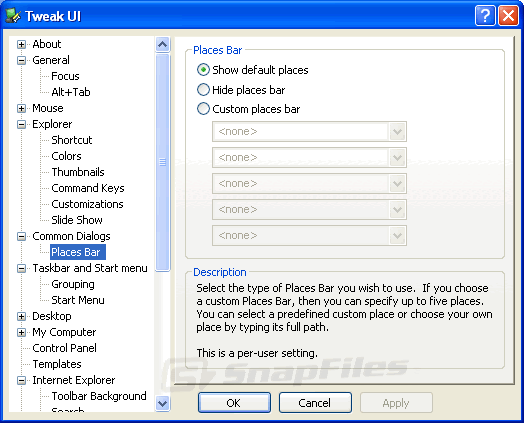
Task: Collapse Taskbar and Start menu node
Action: (21, 268)
